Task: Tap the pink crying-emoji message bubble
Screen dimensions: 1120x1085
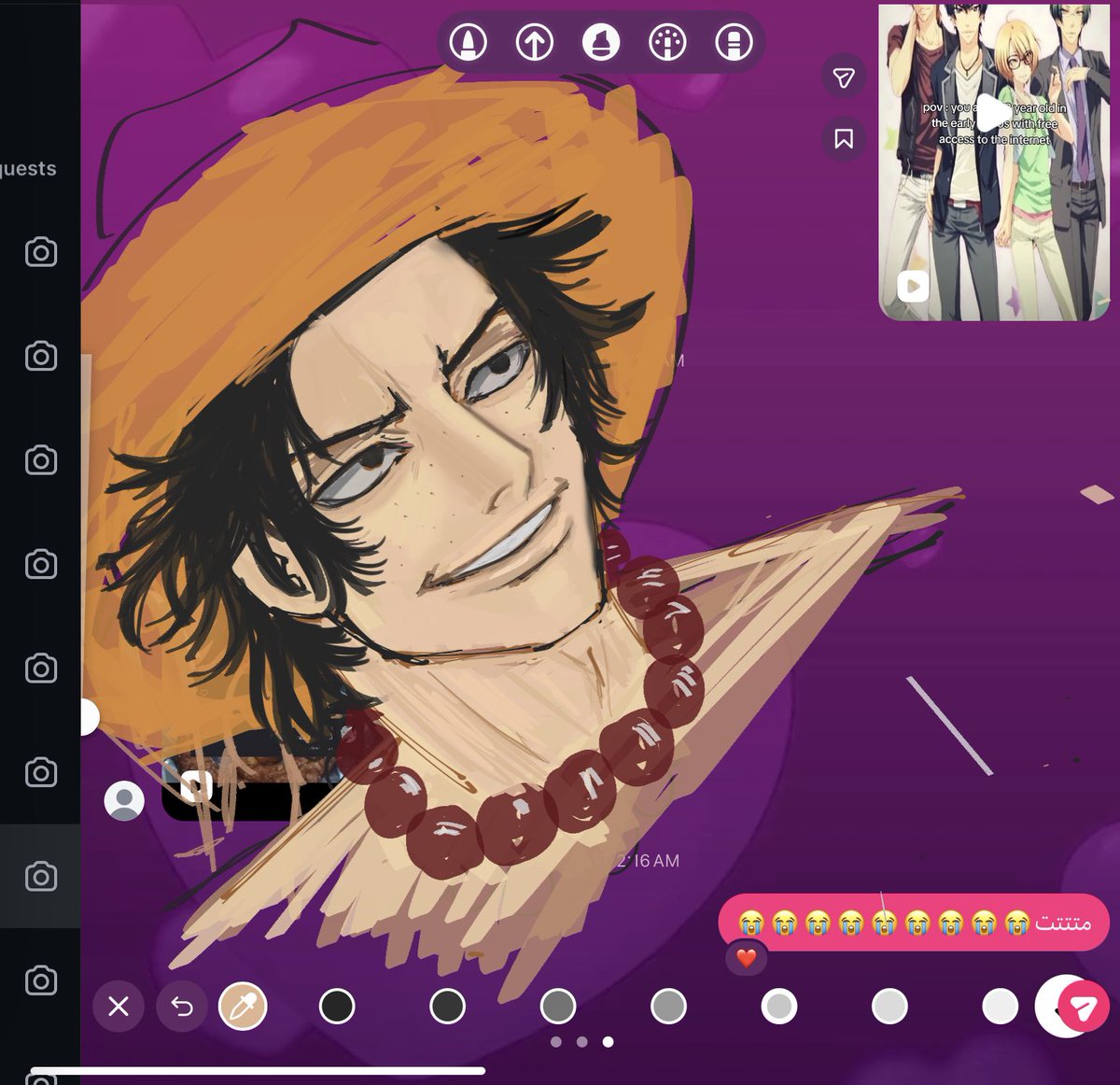Action: (x=914, y=923)
